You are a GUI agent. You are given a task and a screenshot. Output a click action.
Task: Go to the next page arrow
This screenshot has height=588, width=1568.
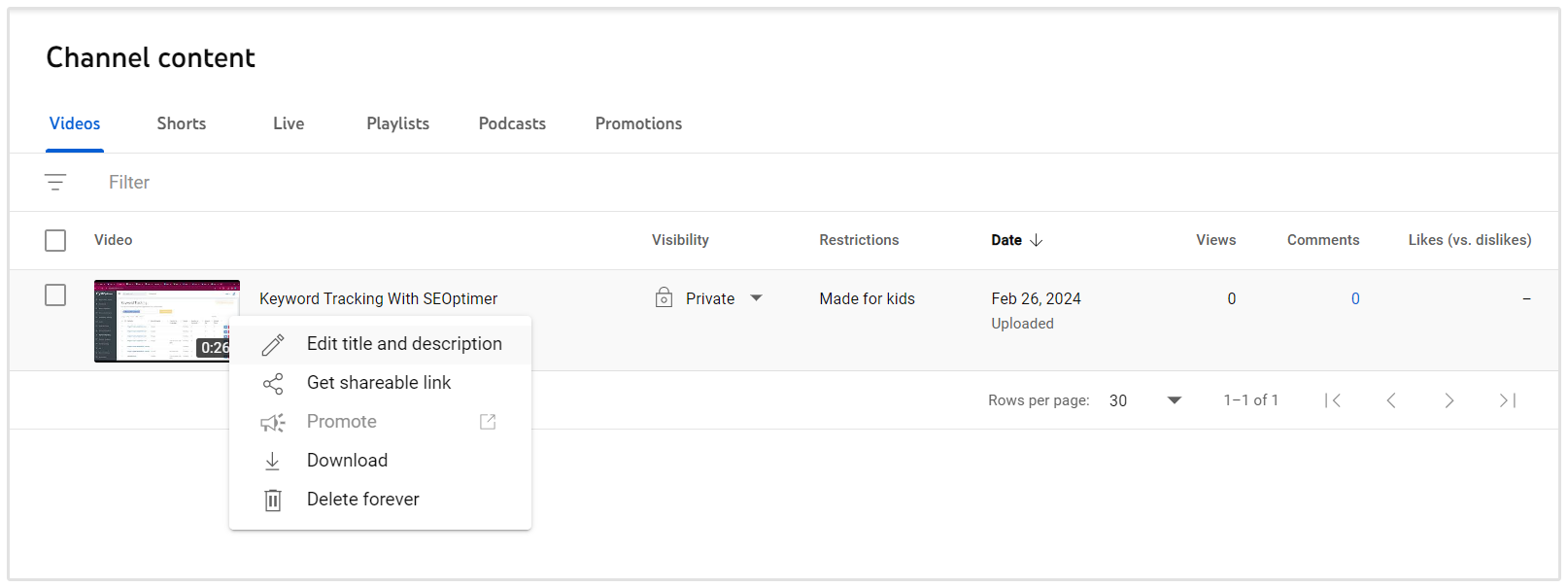[x=1449, y=400]
